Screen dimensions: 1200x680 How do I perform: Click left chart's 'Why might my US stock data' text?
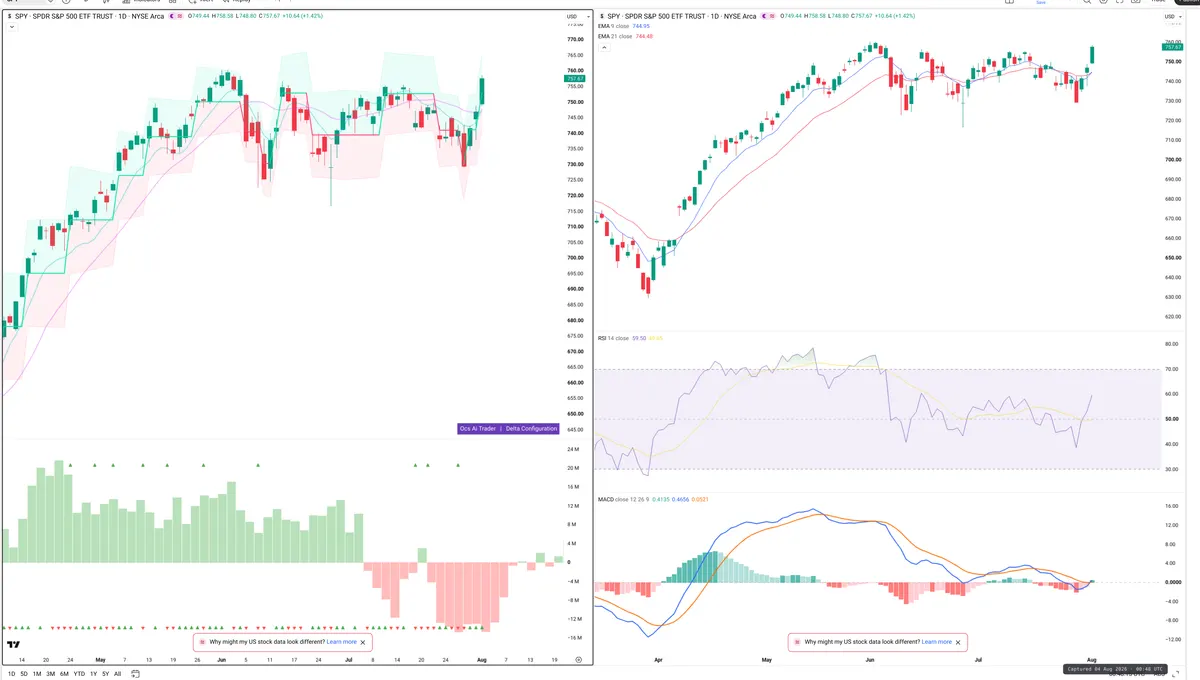267,642
